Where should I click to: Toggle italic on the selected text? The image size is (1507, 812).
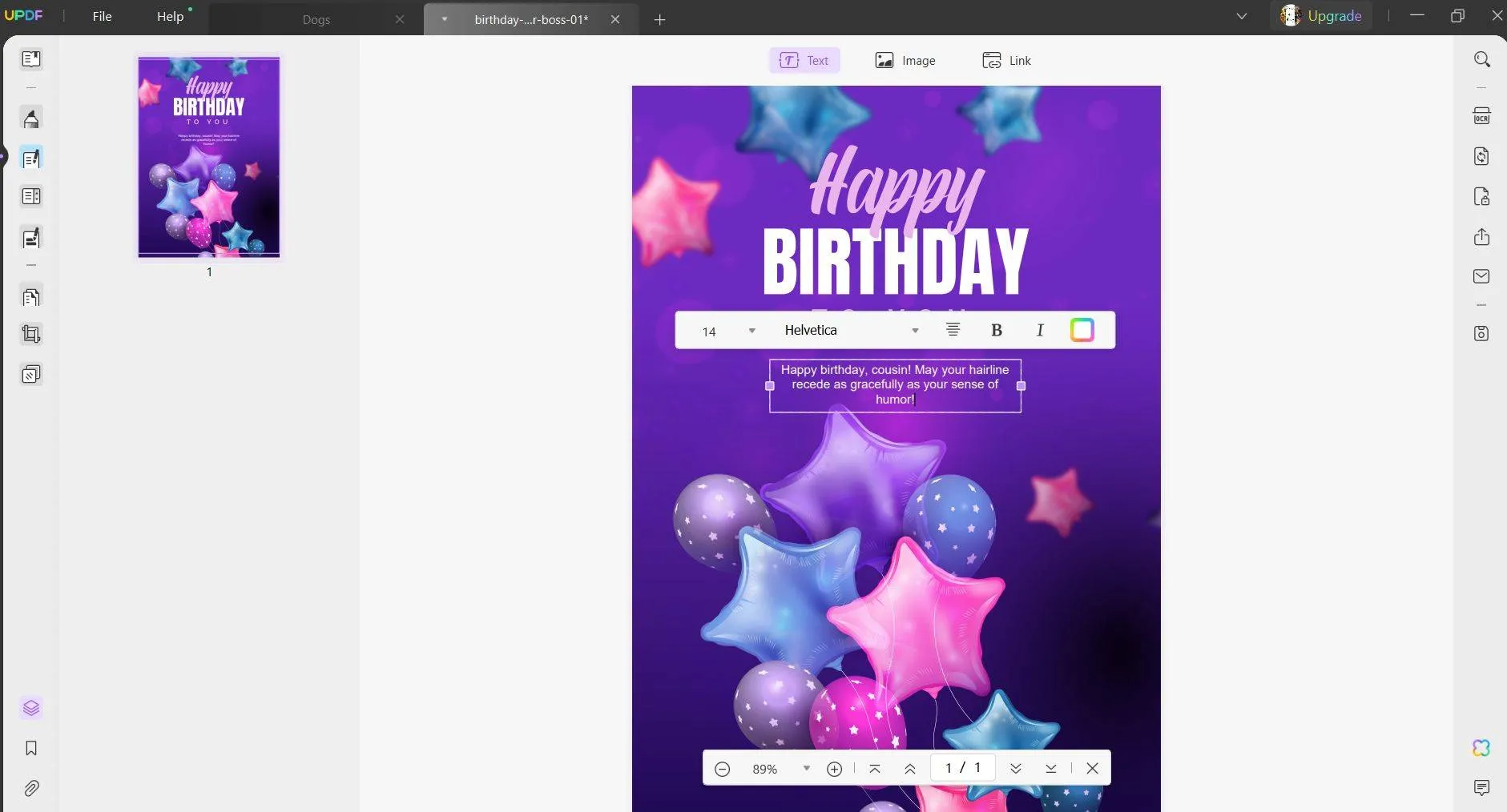click(x=1040, y=330)
